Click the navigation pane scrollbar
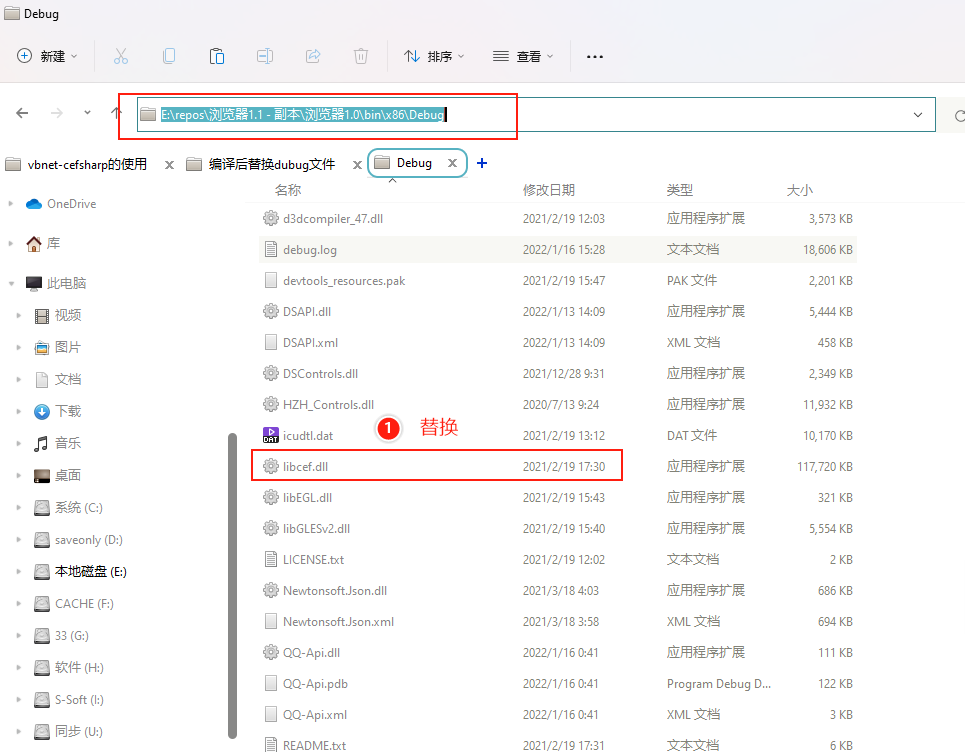Screen dimensions: 965x752 (232, 585)
